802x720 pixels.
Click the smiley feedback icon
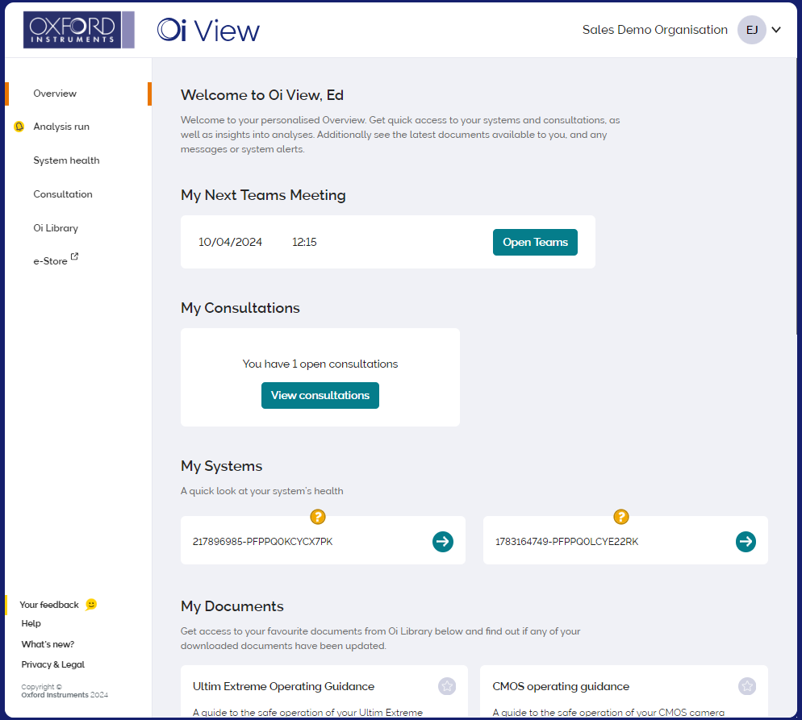(x=92, y=604)
